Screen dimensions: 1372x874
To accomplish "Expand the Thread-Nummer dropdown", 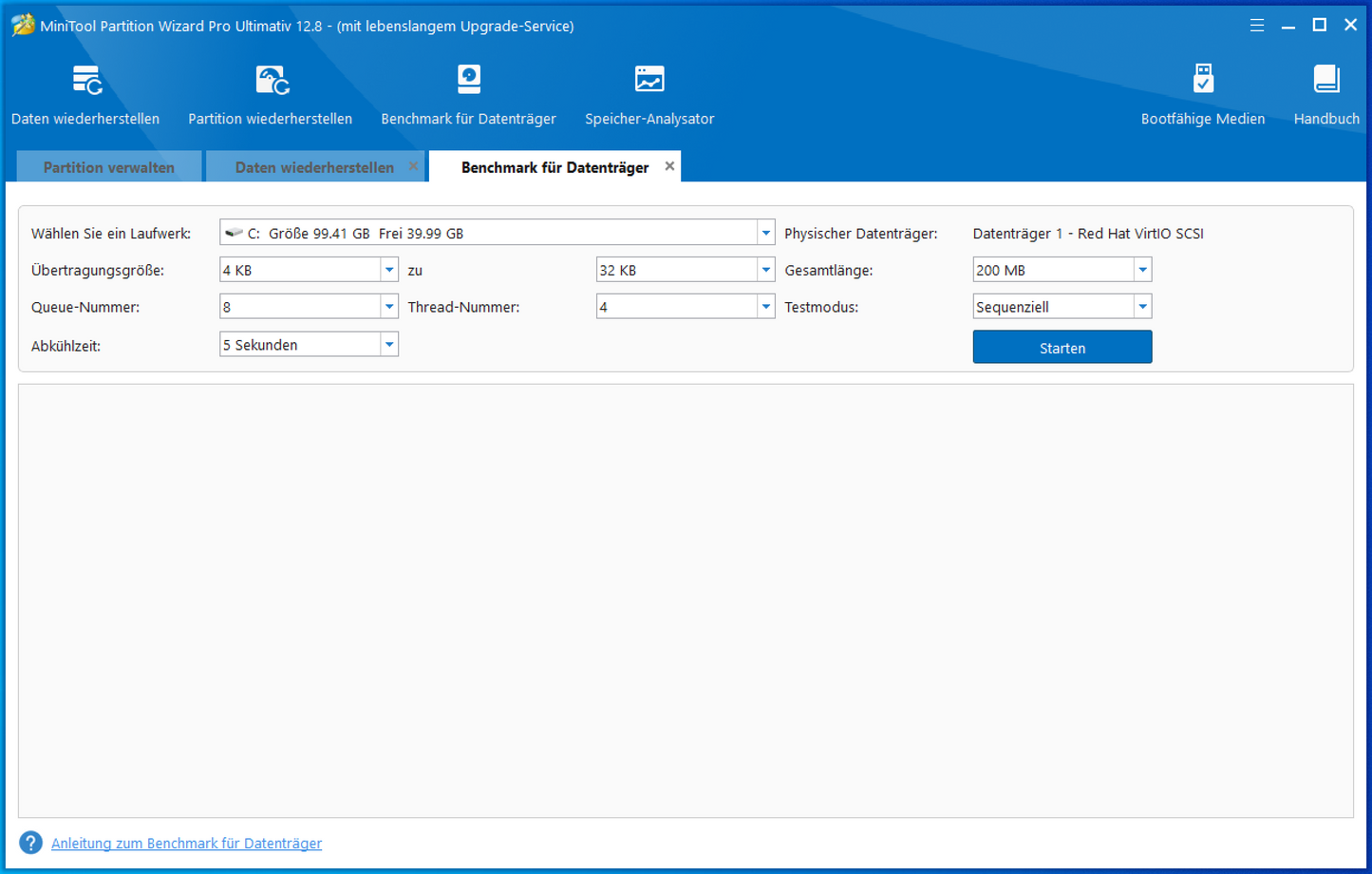I will pos(765,307).
